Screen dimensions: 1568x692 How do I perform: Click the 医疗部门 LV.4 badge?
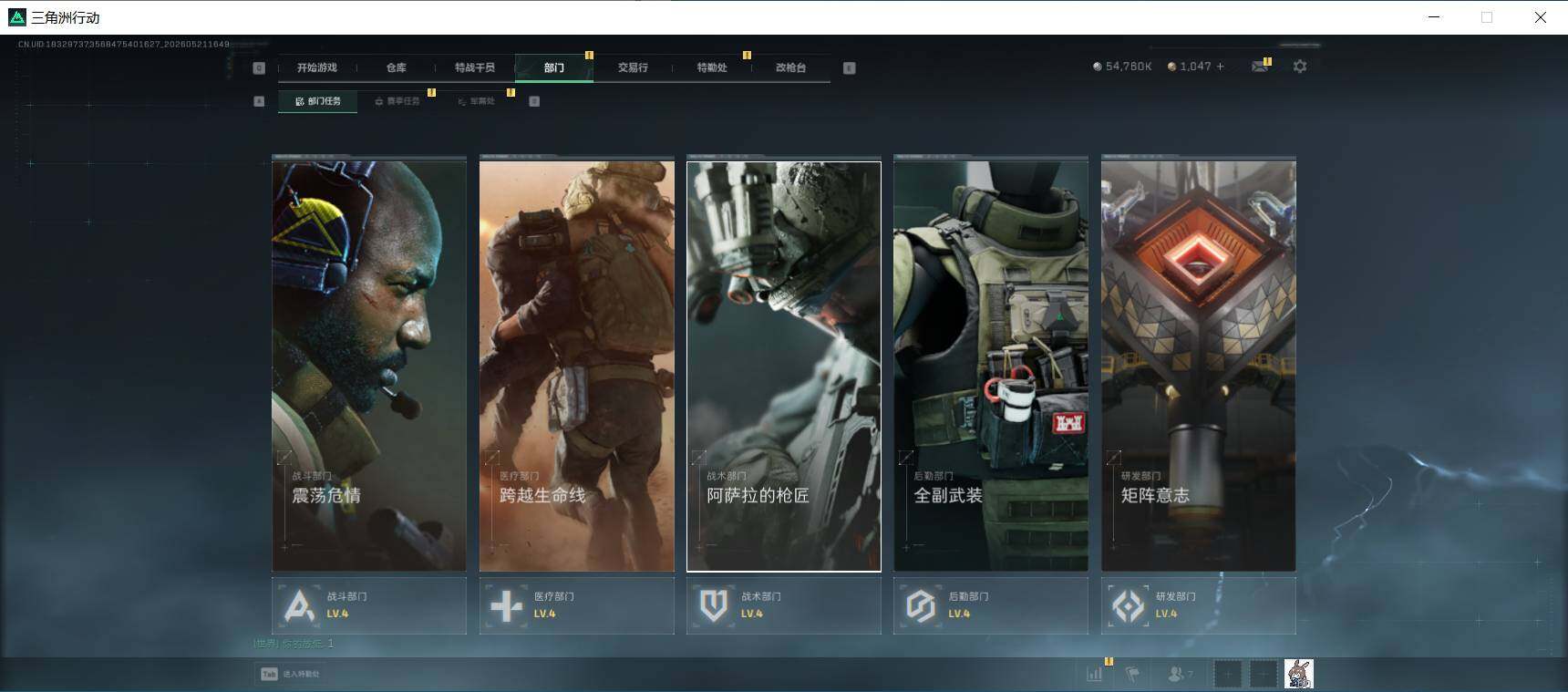pos(576,605)
